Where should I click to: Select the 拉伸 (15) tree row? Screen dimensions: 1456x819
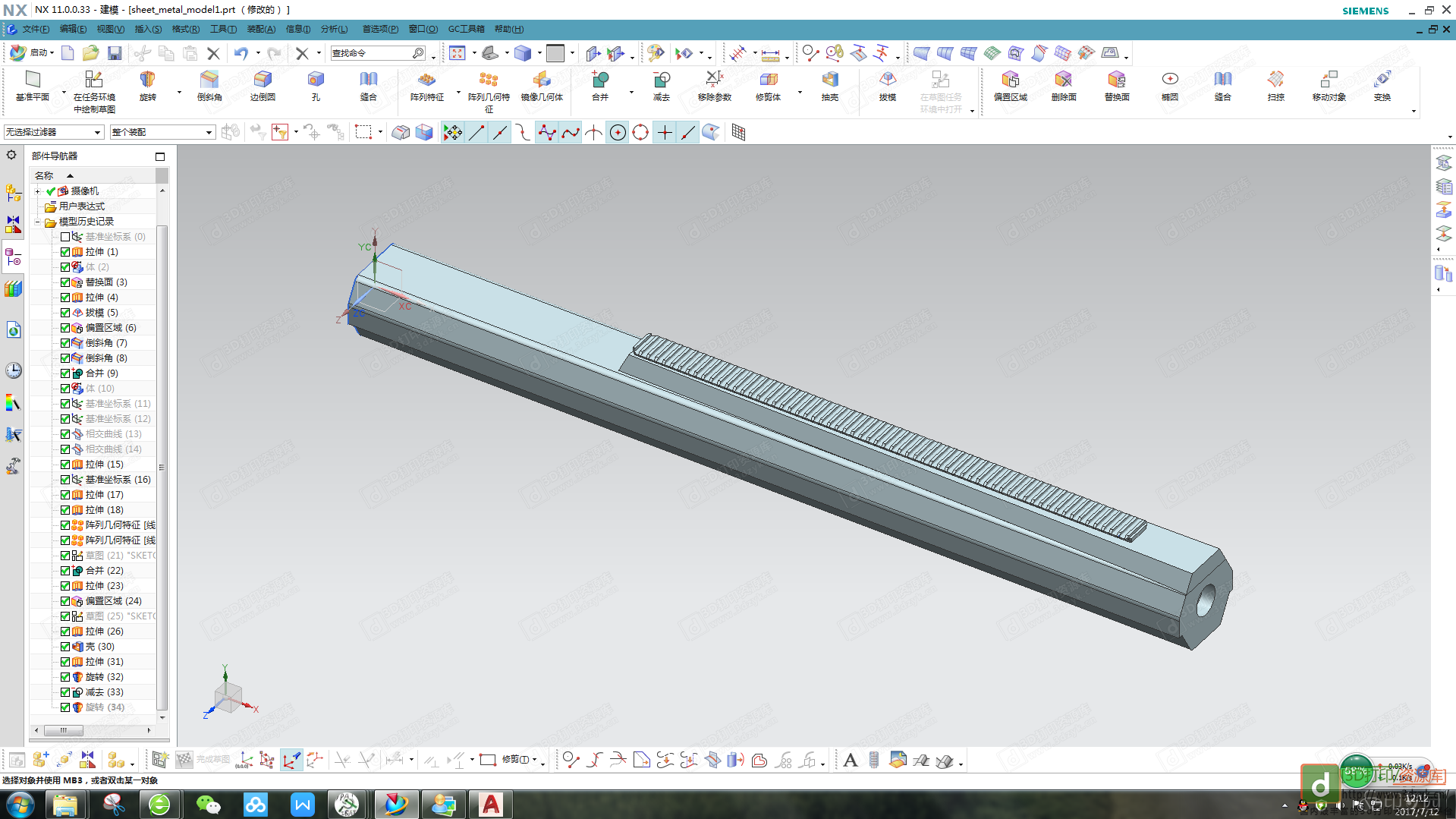point(104,465)
